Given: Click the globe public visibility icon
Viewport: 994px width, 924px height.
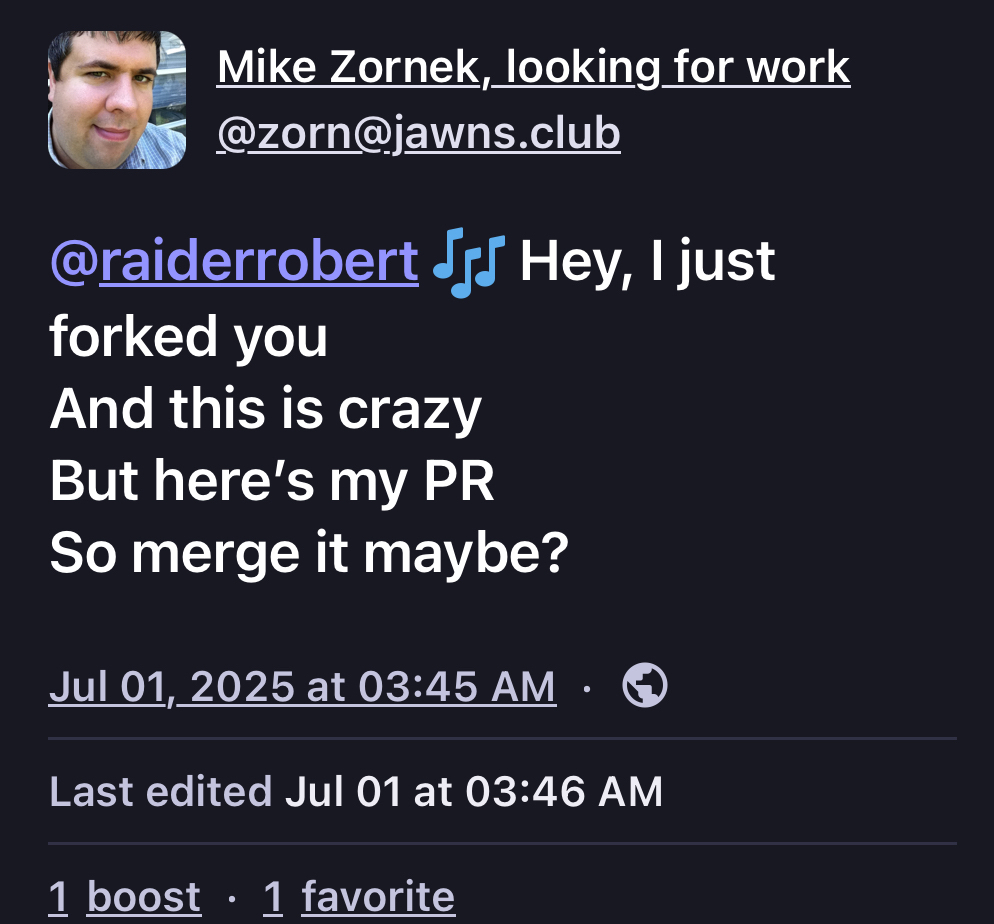Looking at the screenshot, I should [x=645, y=686].
